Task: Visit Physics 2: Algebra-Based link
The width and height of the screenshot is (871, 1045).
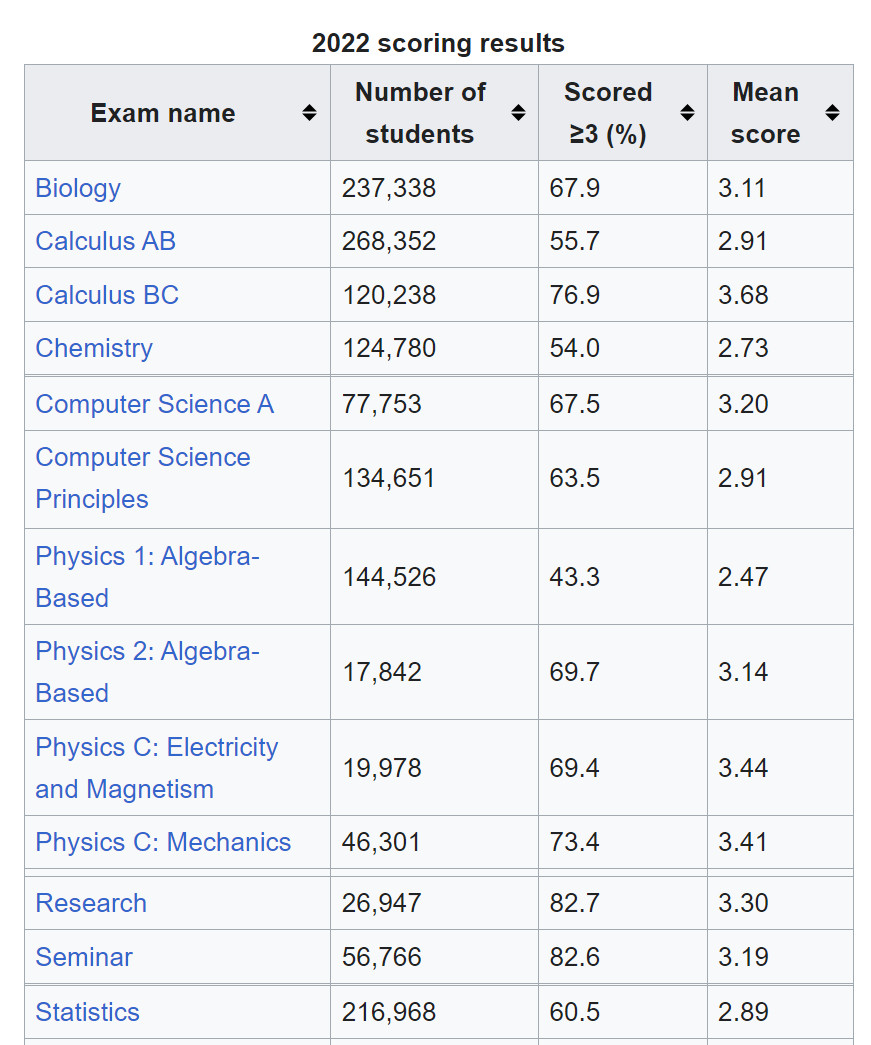Action: coord(147,672)
